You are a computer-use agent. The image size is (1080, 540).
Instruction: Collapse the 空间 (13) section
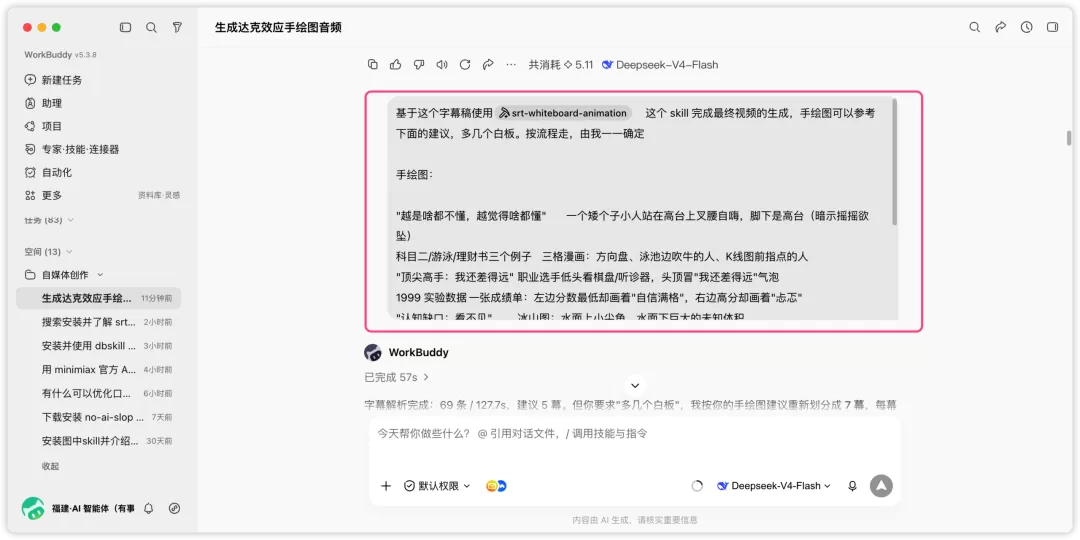pos(48,252)
